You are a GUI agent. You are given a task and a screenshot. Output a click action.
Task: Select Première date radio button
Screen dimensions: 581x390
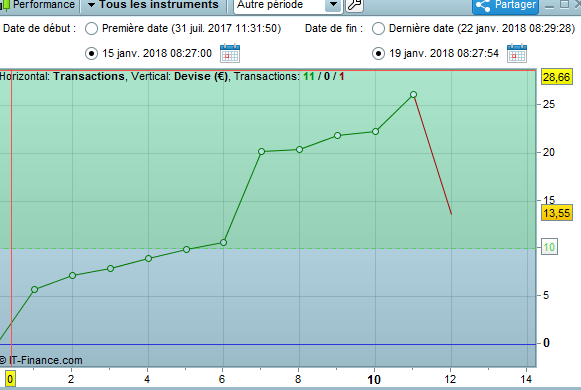pyautogui.click(x=91, y=29)
